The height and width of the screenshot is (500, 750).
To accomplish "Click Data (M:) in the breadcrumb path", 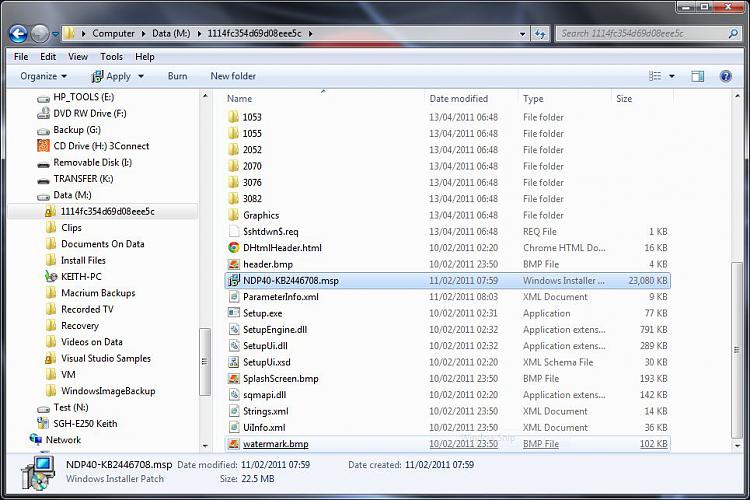I will point(171,33).
